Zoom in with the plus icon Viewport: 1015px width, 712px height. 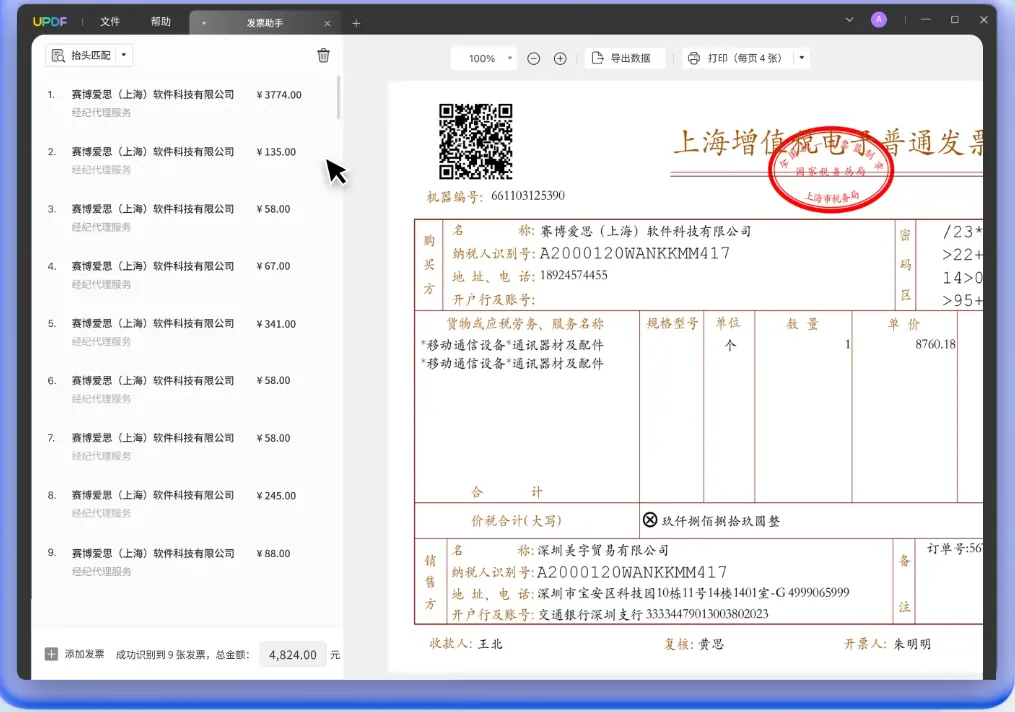(561, 59)
